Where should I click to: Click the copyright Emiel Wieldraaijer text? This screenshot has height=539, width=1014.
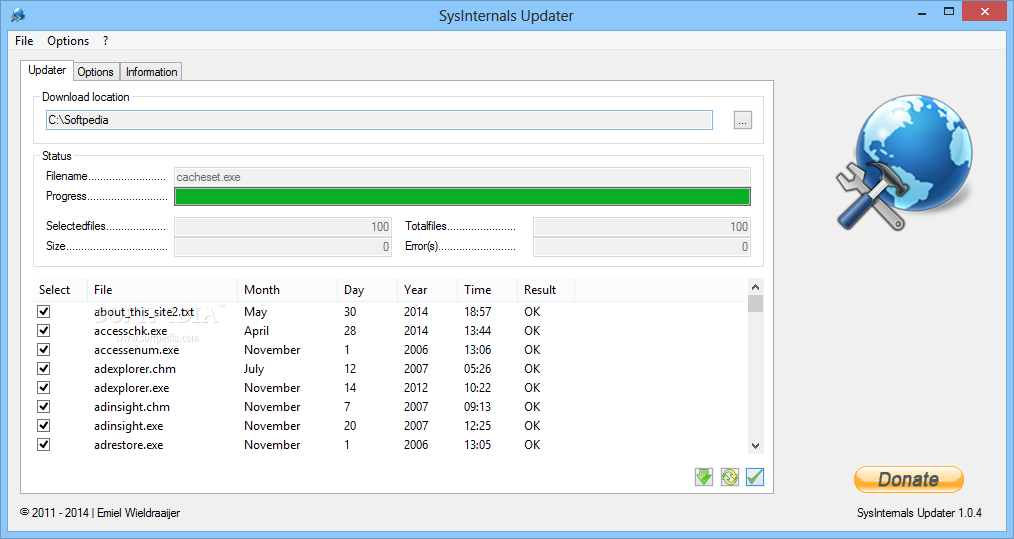click(x=100, y=512)
